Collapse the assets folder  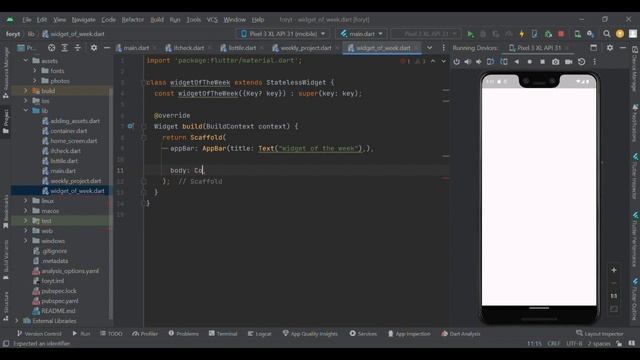click(26, 60)
